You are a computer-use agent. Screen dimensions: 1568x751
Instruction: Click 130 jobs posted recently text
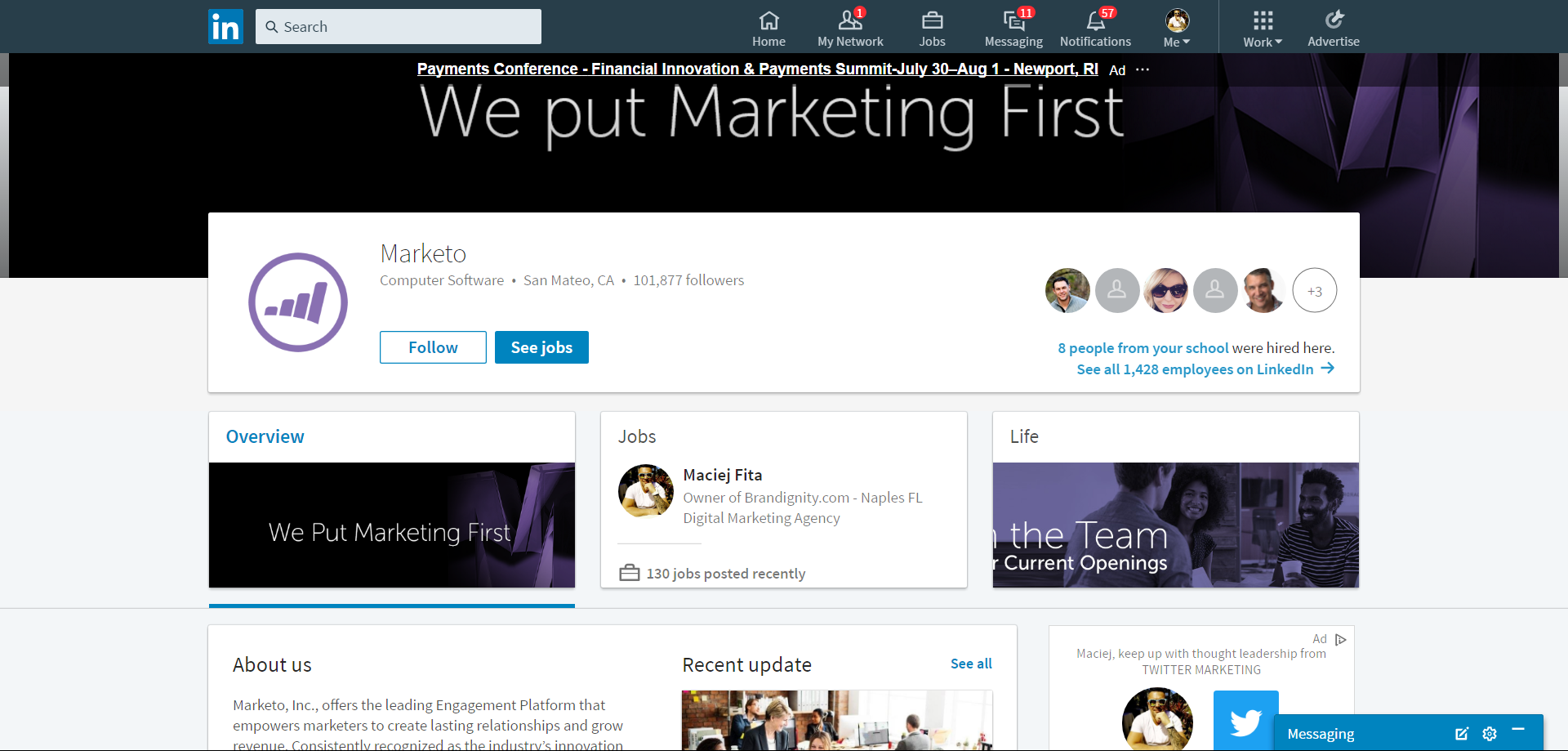pyautogui.click(x=725, y=574)
